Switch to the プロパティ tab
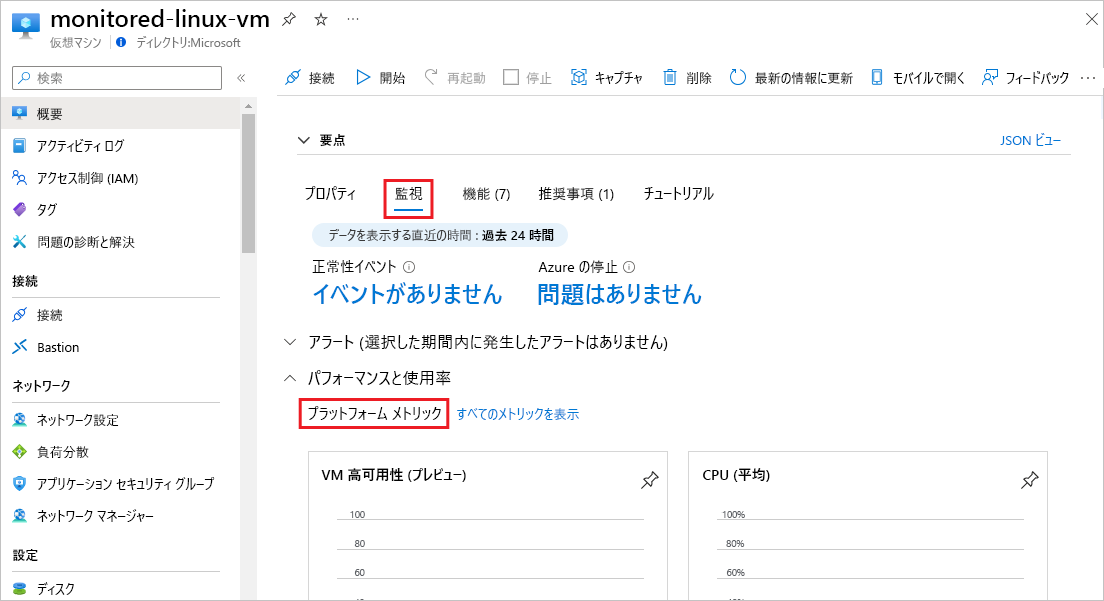This screenshot has height=601, width=1104. (x=330, y=194)
